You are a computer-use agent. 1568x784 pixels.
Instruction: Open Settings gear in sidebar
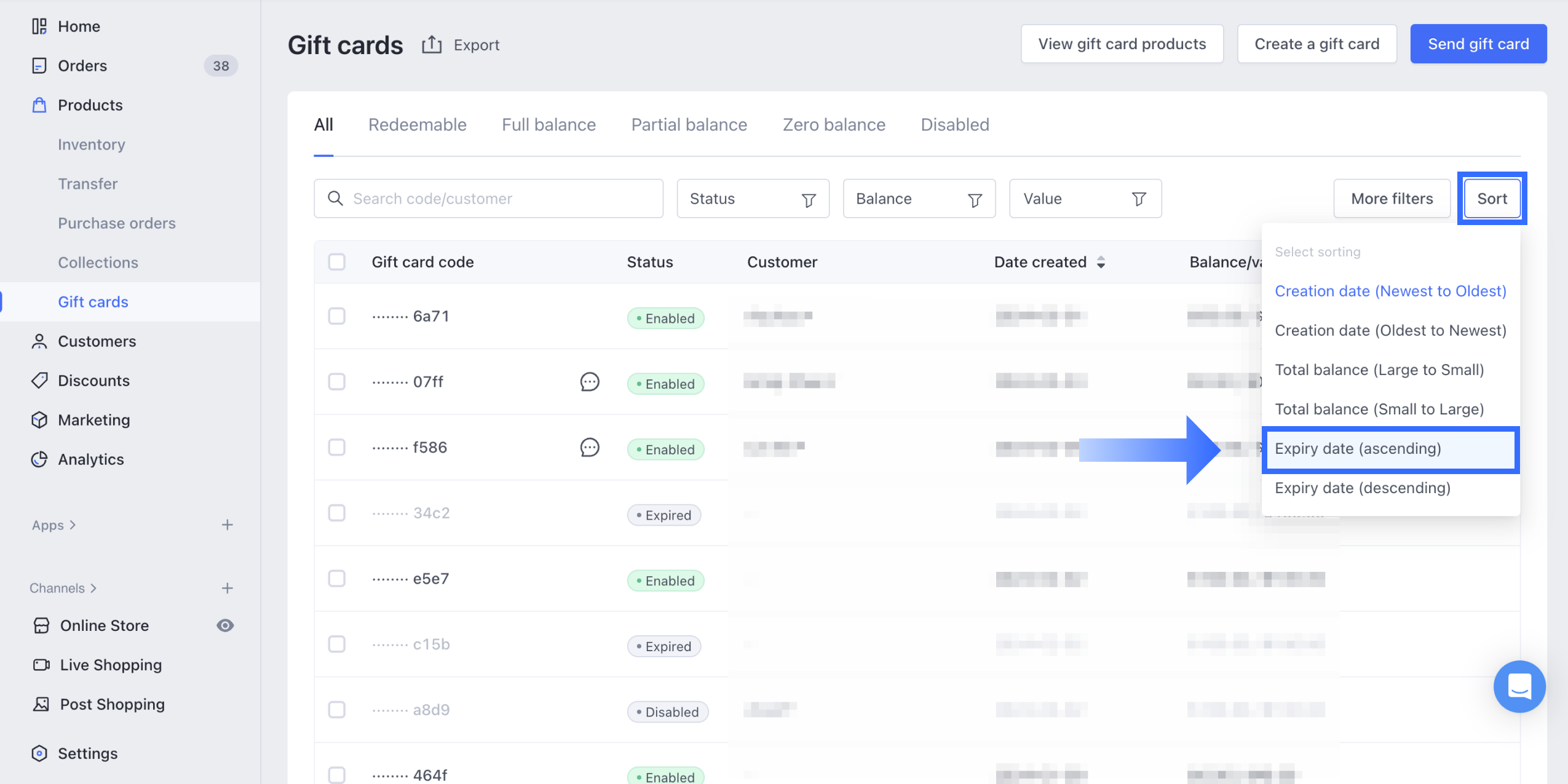[x=39, y=753]
